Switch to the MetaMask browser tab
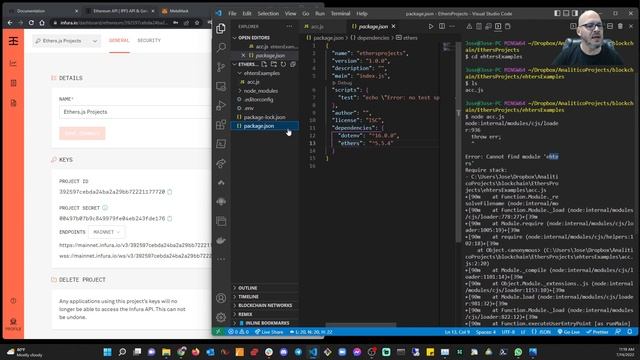640x360 pixels. coord(178,11)
